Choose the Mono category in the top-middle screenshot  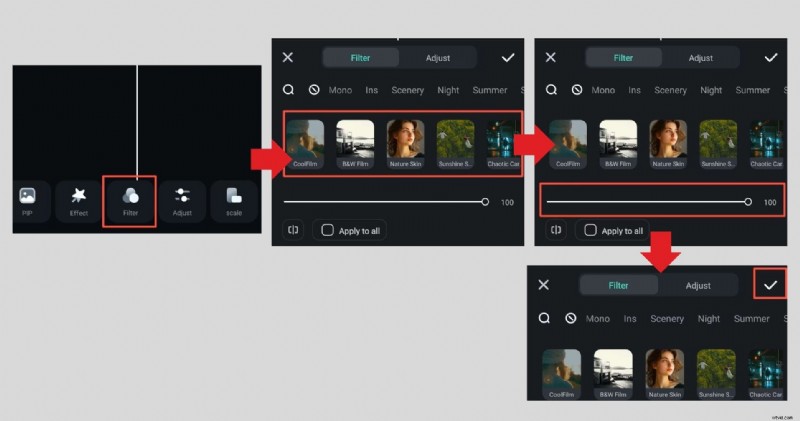pos(340,90)
